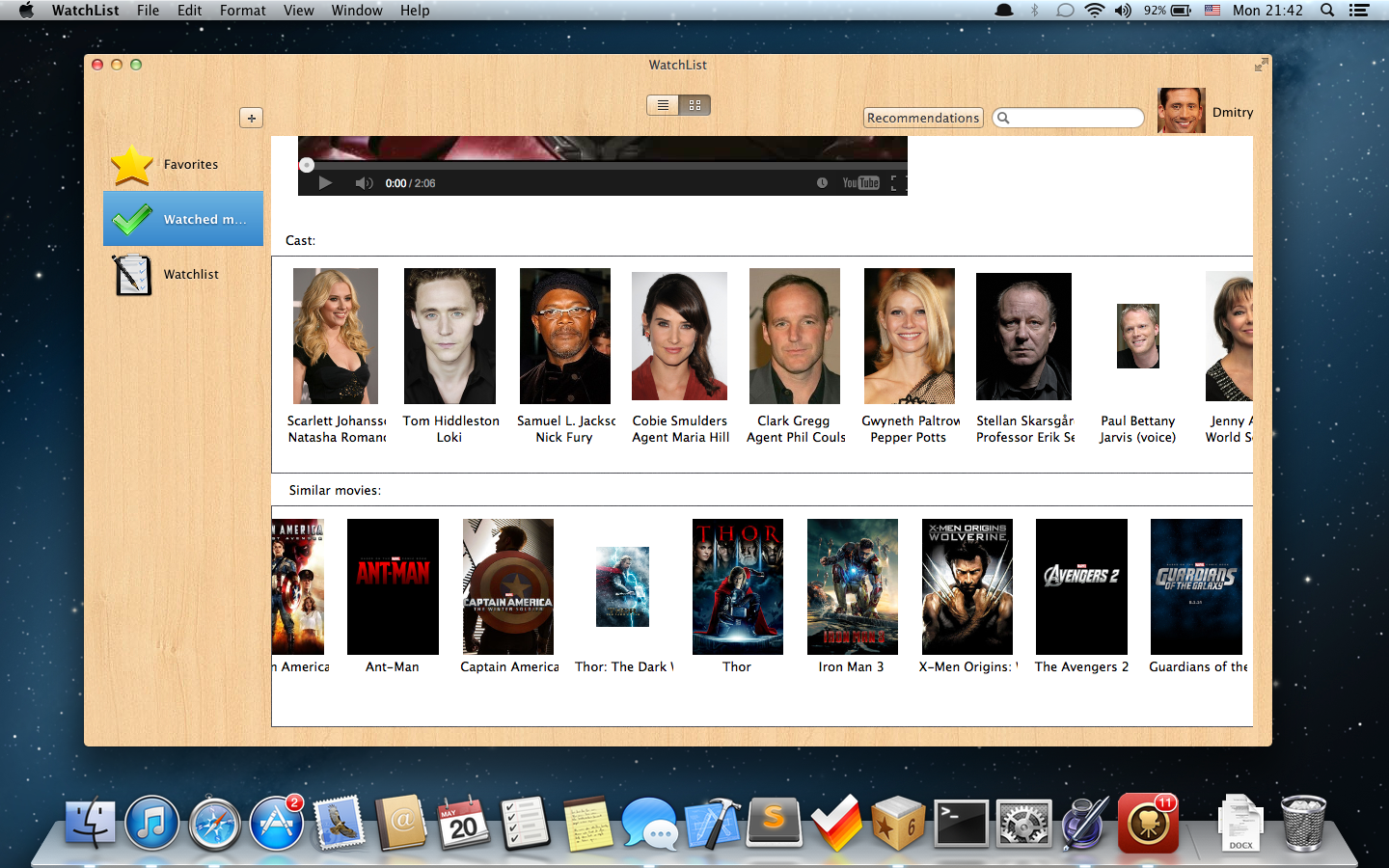Screen dimensions: 1389x868
Task: Click the 'Agent Maria Hill' role text
Action: click(x=681, y=437)
